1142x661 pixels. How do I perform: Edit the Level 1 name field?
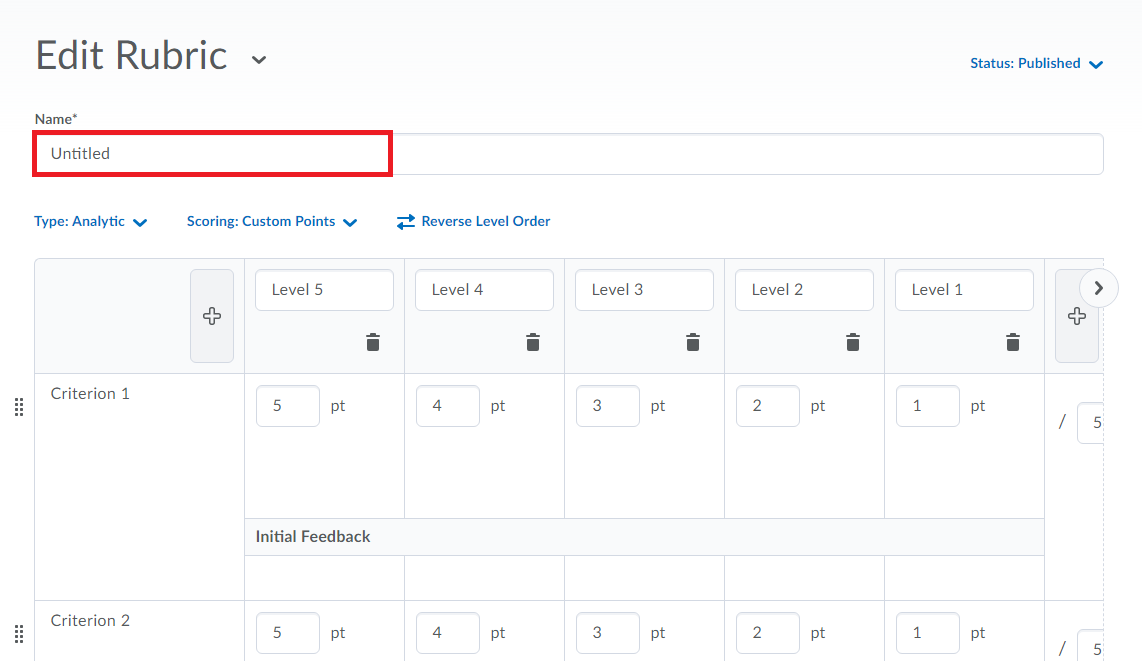point(964,290)
